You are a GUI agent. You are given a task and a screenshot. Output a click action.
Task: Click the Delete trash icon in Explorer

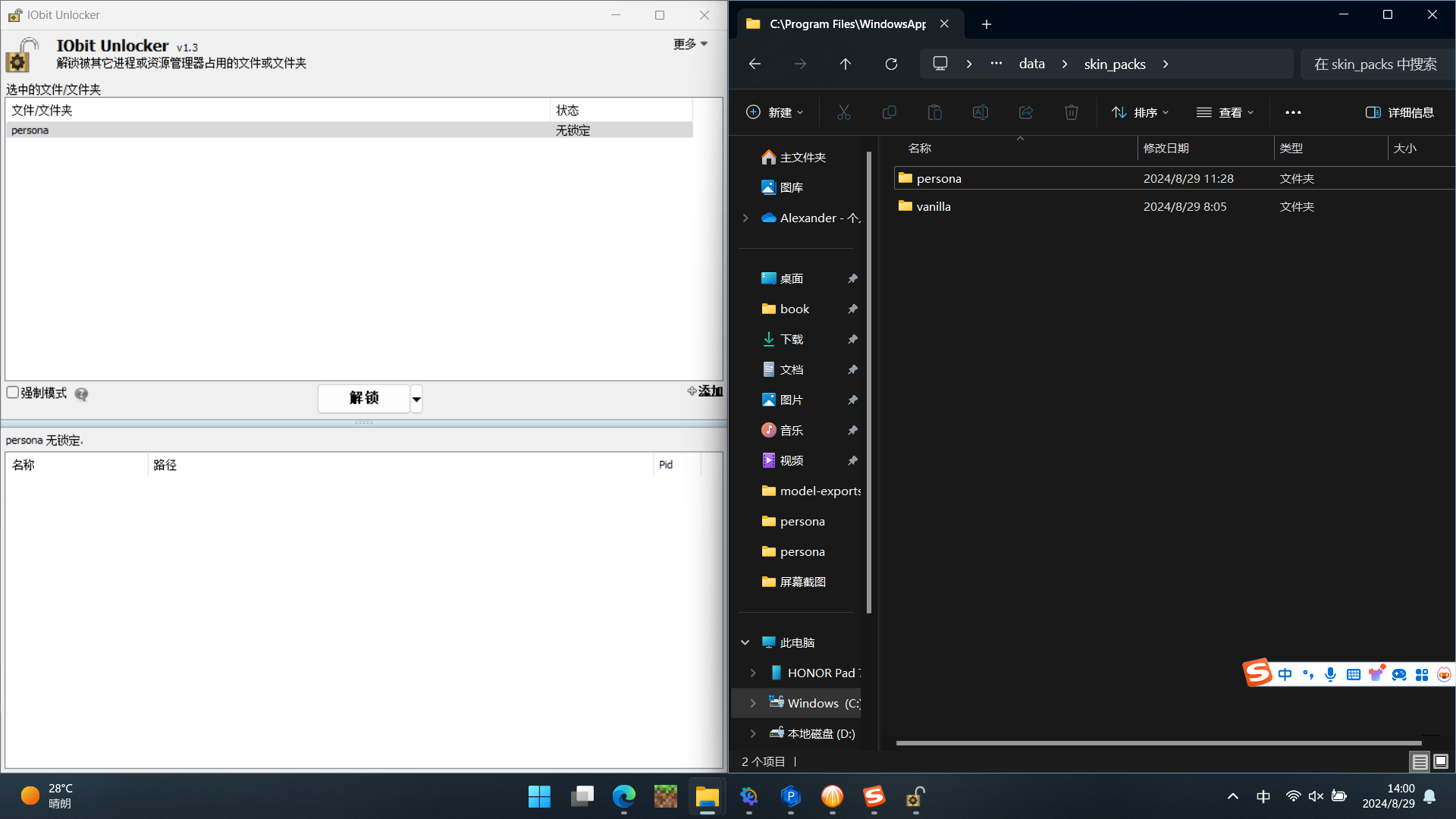coord(1071,112)
